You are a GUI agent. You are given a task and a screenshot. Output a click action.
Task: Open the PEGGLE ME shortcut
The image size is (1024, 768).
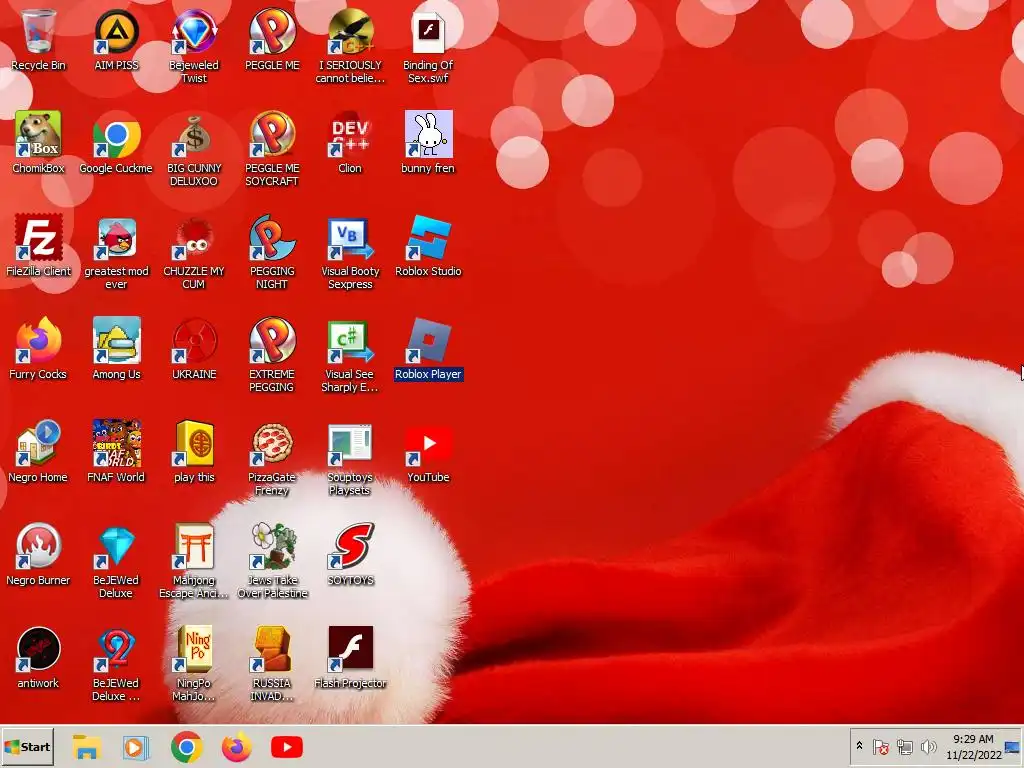tap(272, 40)
